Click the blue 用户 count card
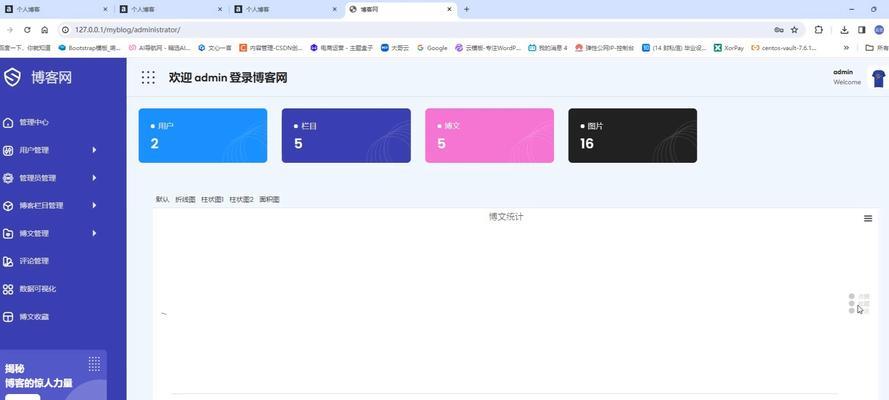889x400 pixels. [203, 135]
